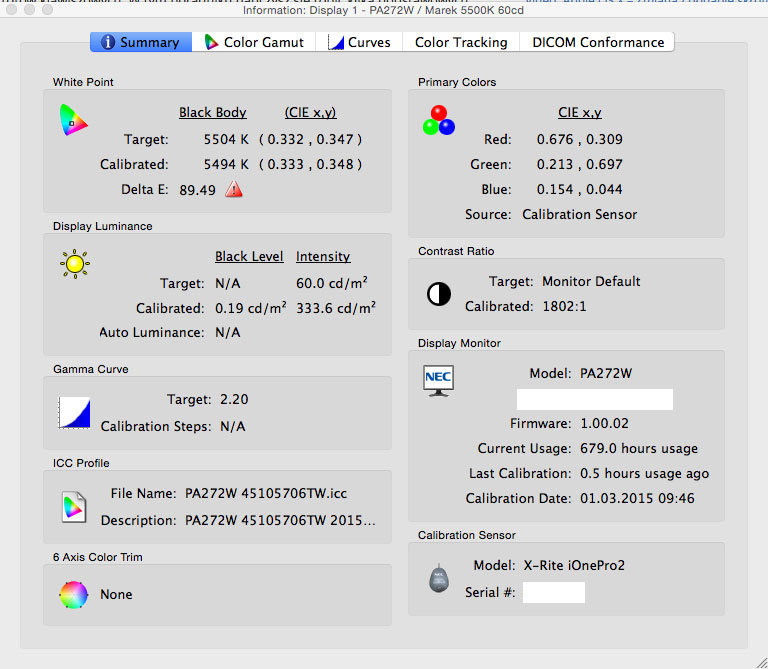Viewport: 768px width, 669px height.
Task: Click the window minimize button
Action: [29, 9]
